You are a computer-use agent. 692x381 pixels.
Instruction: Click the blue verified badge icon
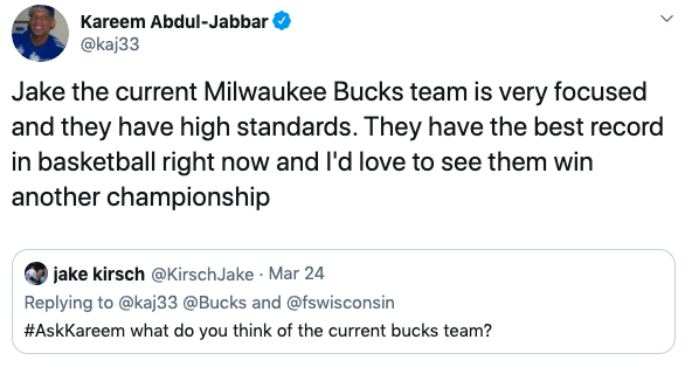282,21
